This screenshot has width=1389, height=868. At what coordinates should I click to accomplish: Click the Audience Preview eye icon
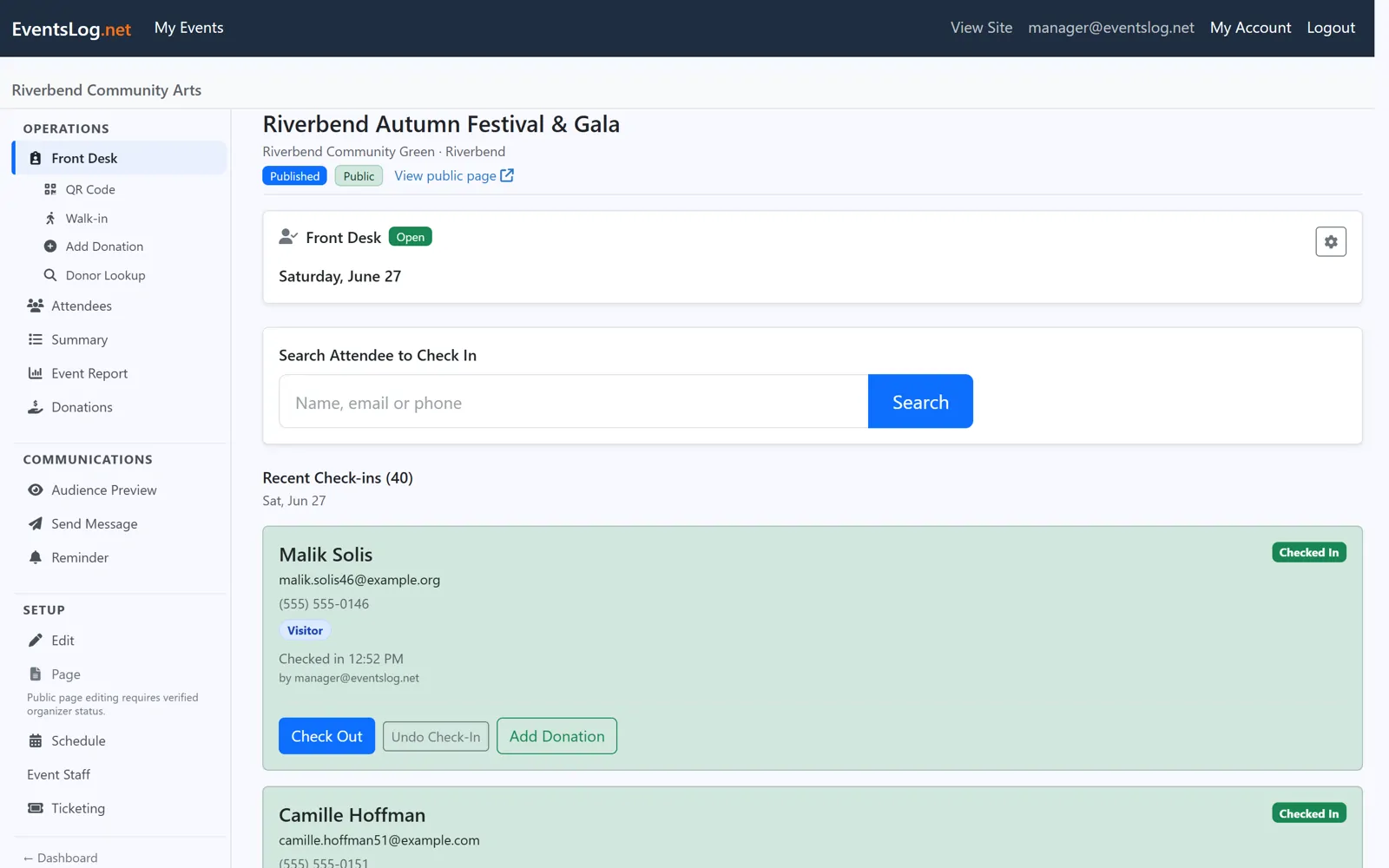[x=36, y=490]
